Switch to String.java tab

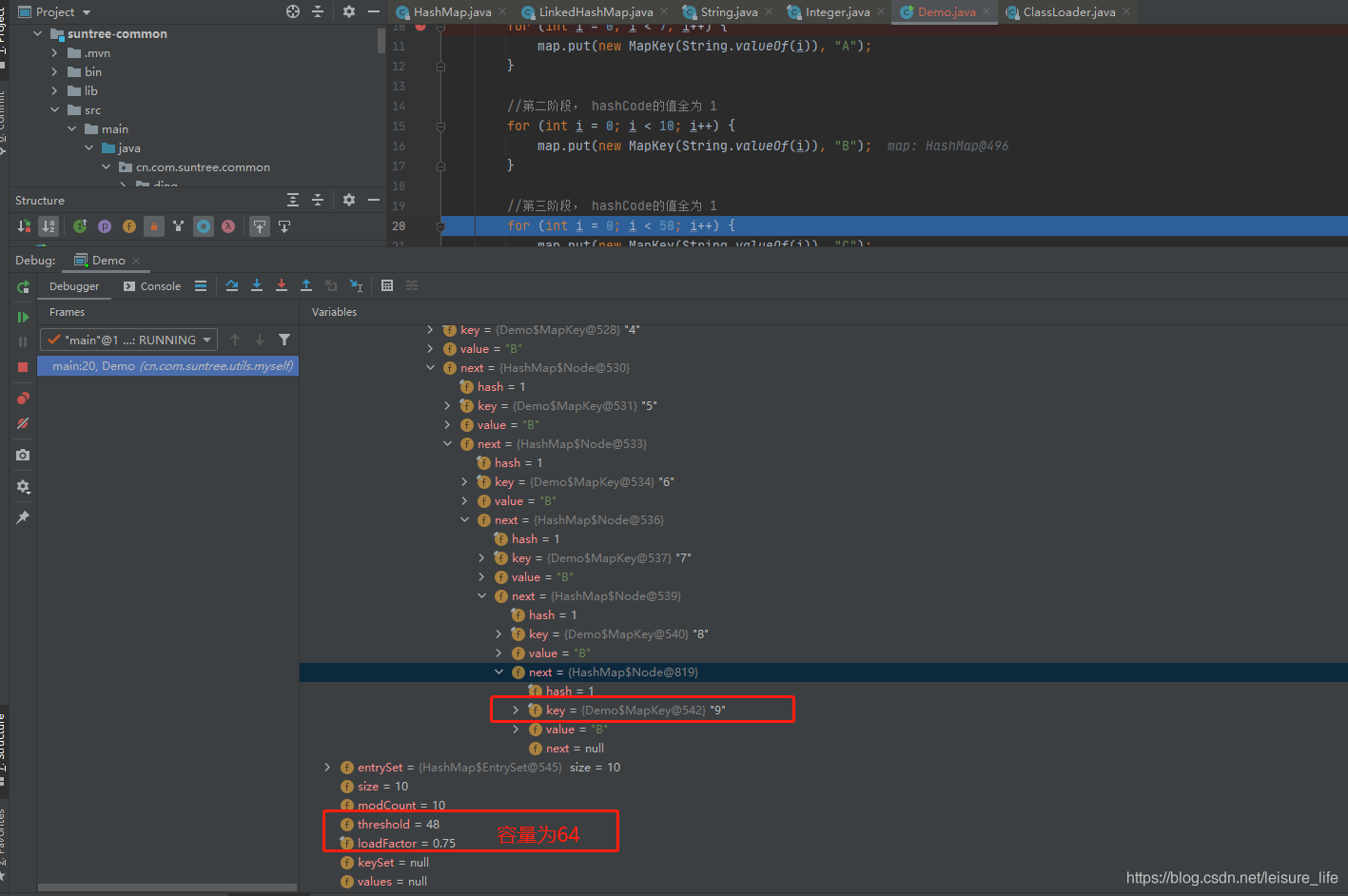[729, 12]
